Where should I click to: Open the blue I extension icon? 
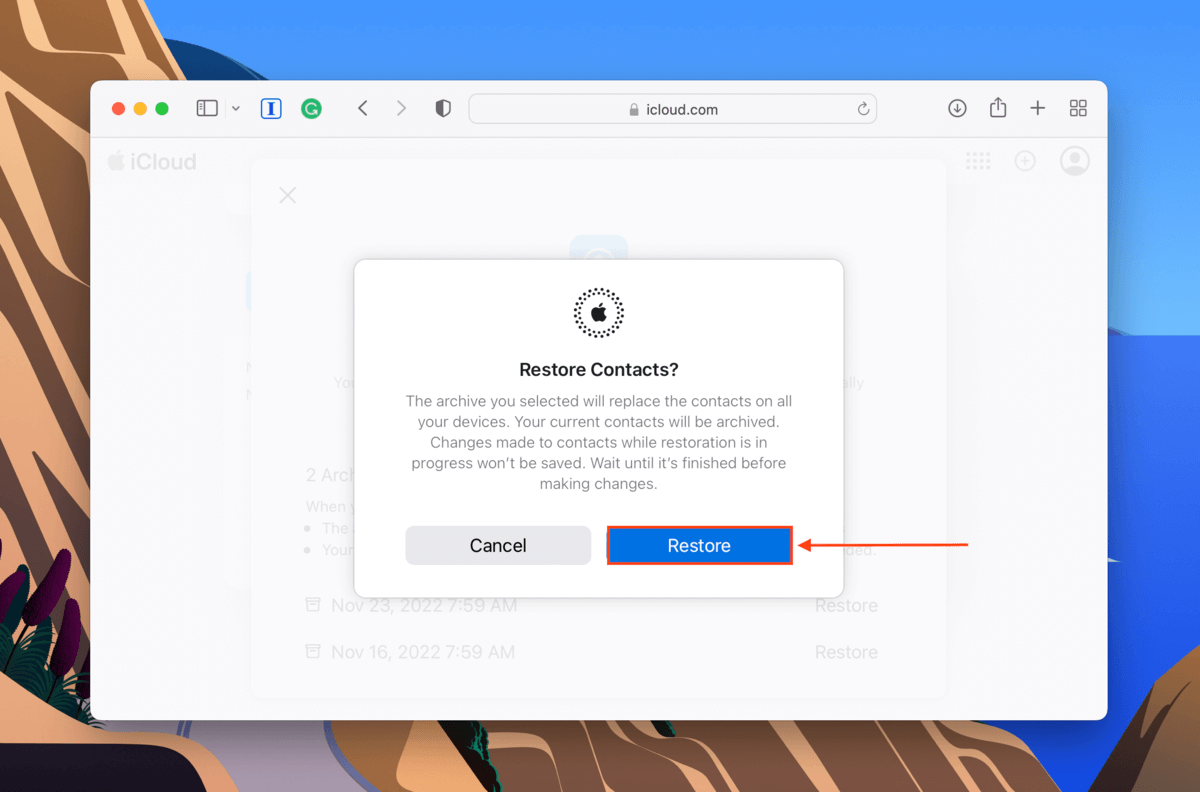click(x=271, y=109)
